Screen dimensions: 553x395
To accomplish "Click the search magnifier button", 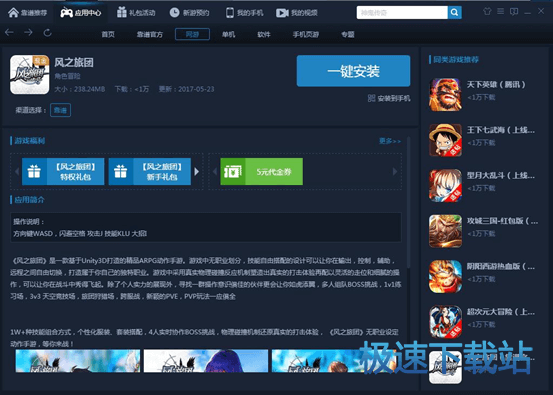I will tap(455, 13).
